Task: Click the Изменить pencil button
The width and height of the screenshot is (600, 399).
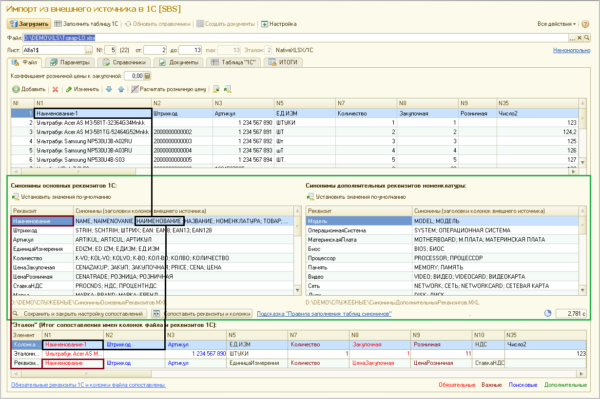Action: [82, 89]
